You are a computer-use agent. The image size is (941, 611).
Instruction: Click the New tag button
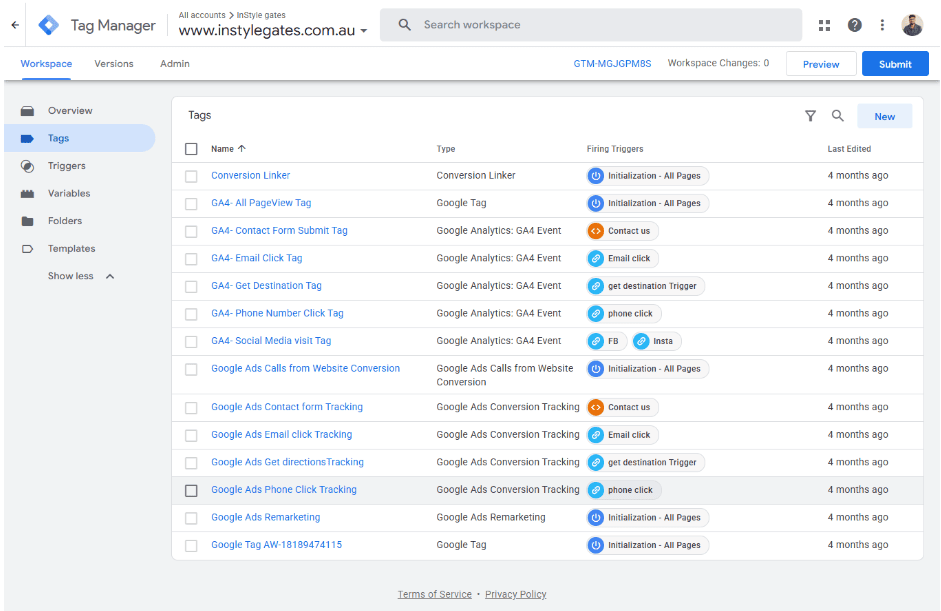[x=885, y=116]
